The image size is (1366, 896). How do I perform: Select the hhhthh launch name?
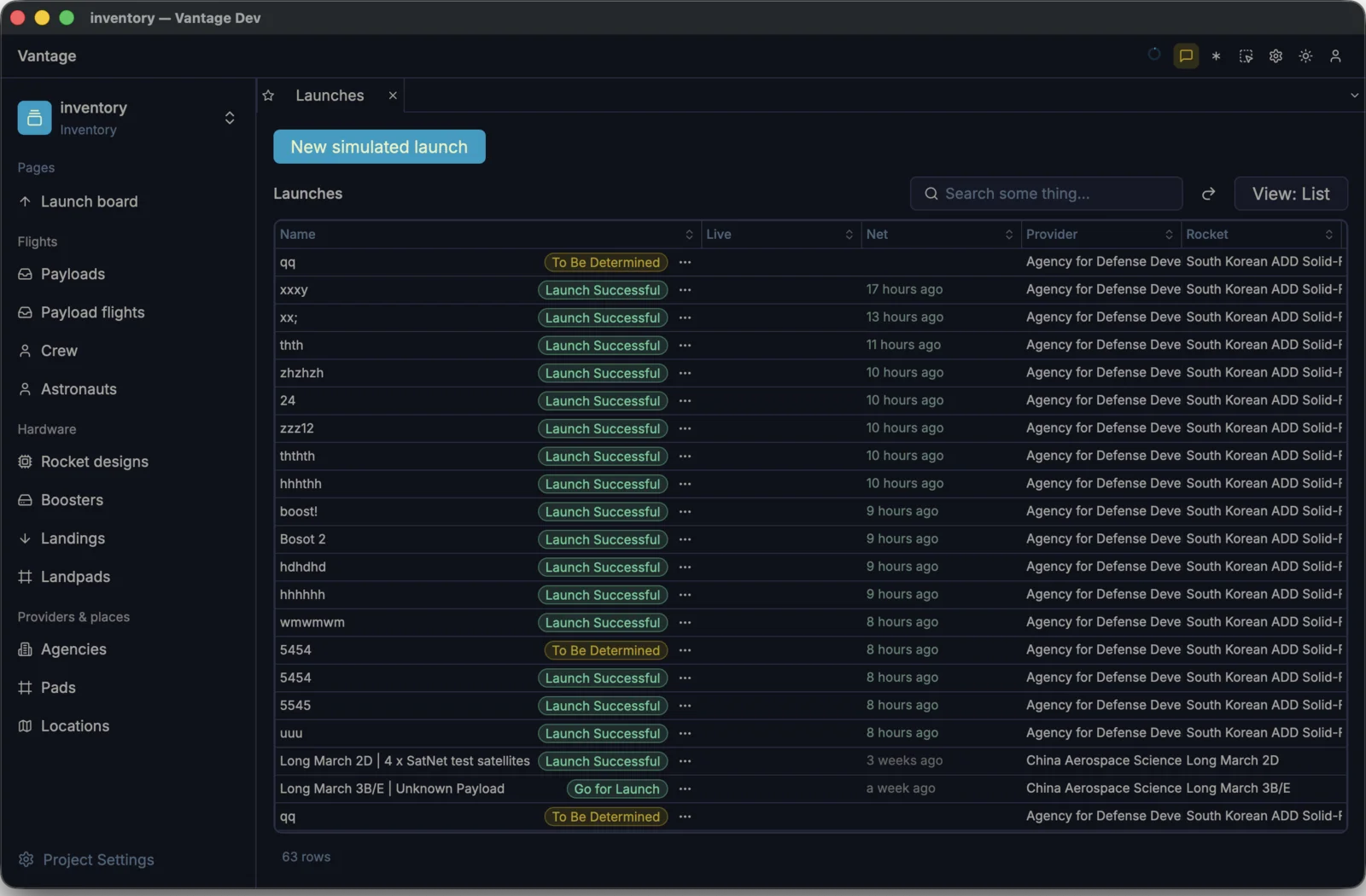301,484
